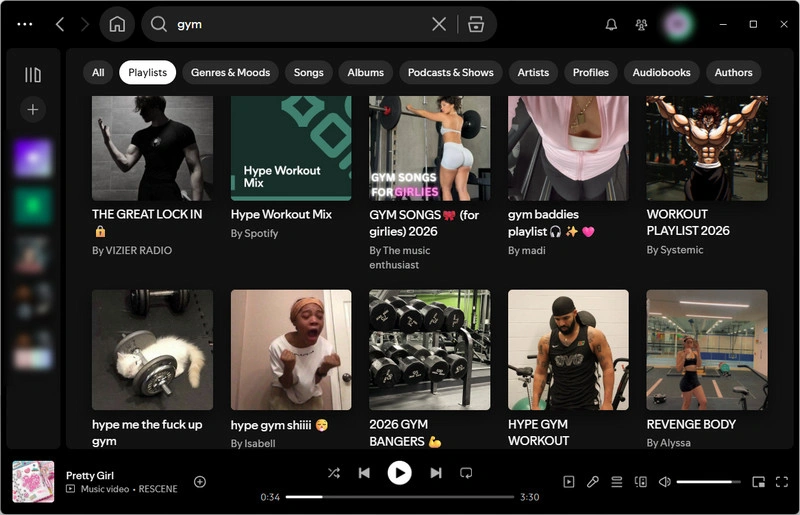Toggle shuffle playback
Screen dimensions: 800x515
pos(334,473)
